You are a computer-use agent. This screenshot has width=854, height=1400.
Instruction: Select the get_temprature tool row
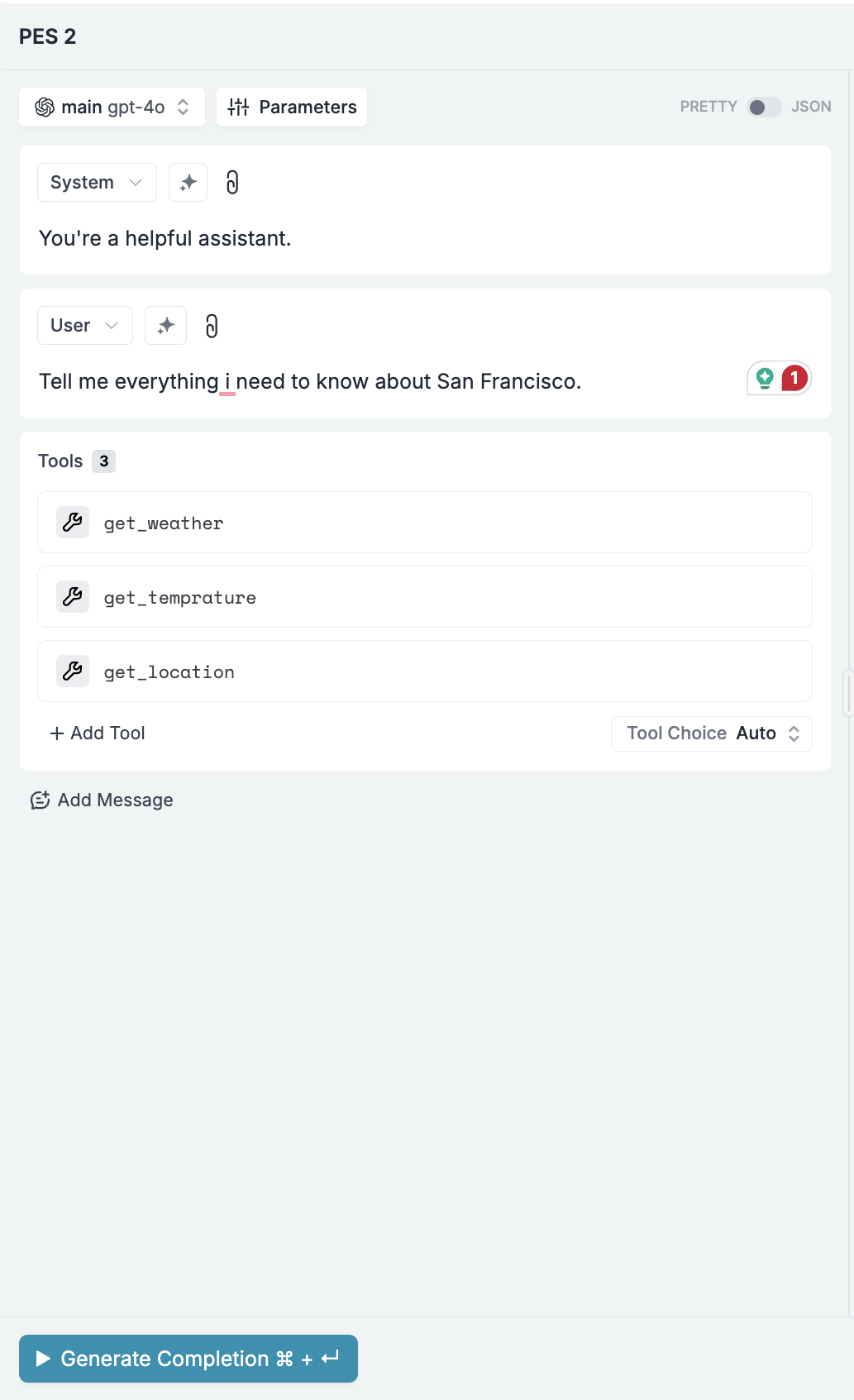click(425, 597)
